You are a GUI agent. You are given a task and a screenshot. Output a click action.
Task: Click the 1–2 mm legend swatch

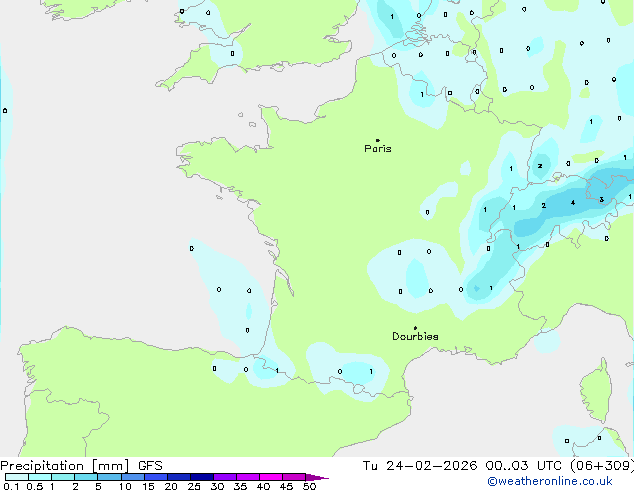pyautogui.click(x=63, y=477)
